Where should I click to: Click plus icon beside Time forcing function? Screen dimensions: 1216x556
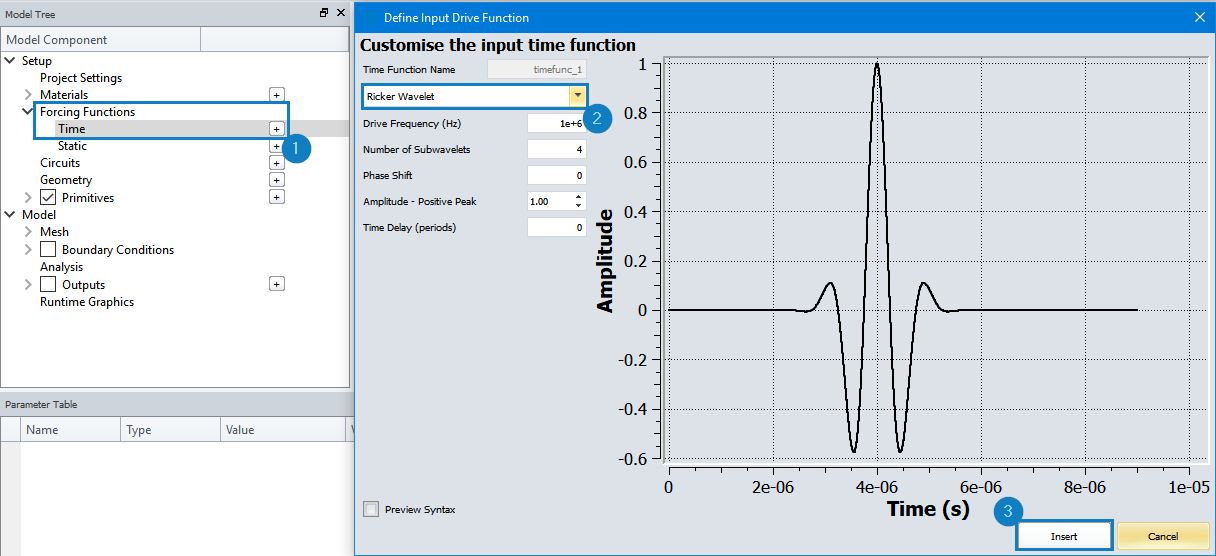(x=276, y=129)
